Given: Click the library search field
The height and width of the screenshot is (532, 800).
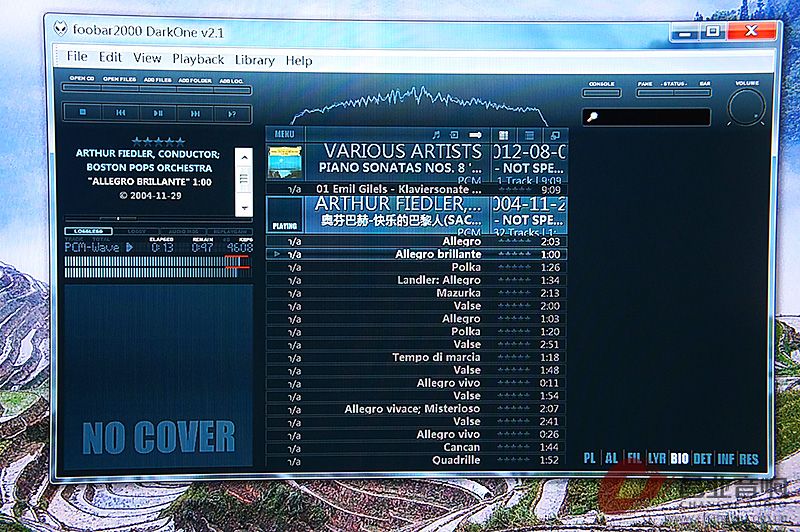Looking at the screenshot, I should 646,117.
